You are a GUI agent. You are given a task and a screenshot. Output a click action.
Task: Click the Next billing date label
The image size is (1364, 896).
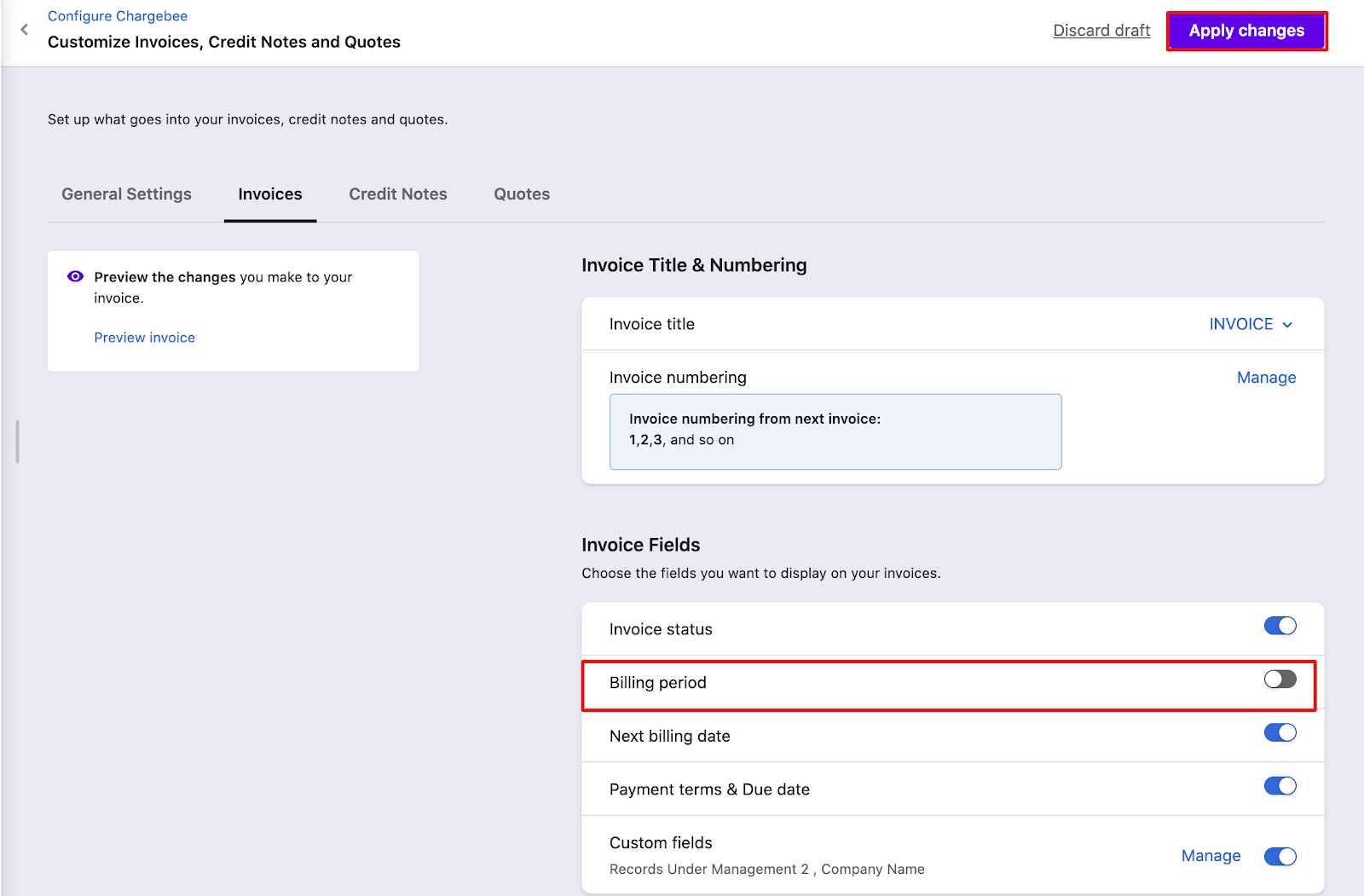[x=670, y=737]
